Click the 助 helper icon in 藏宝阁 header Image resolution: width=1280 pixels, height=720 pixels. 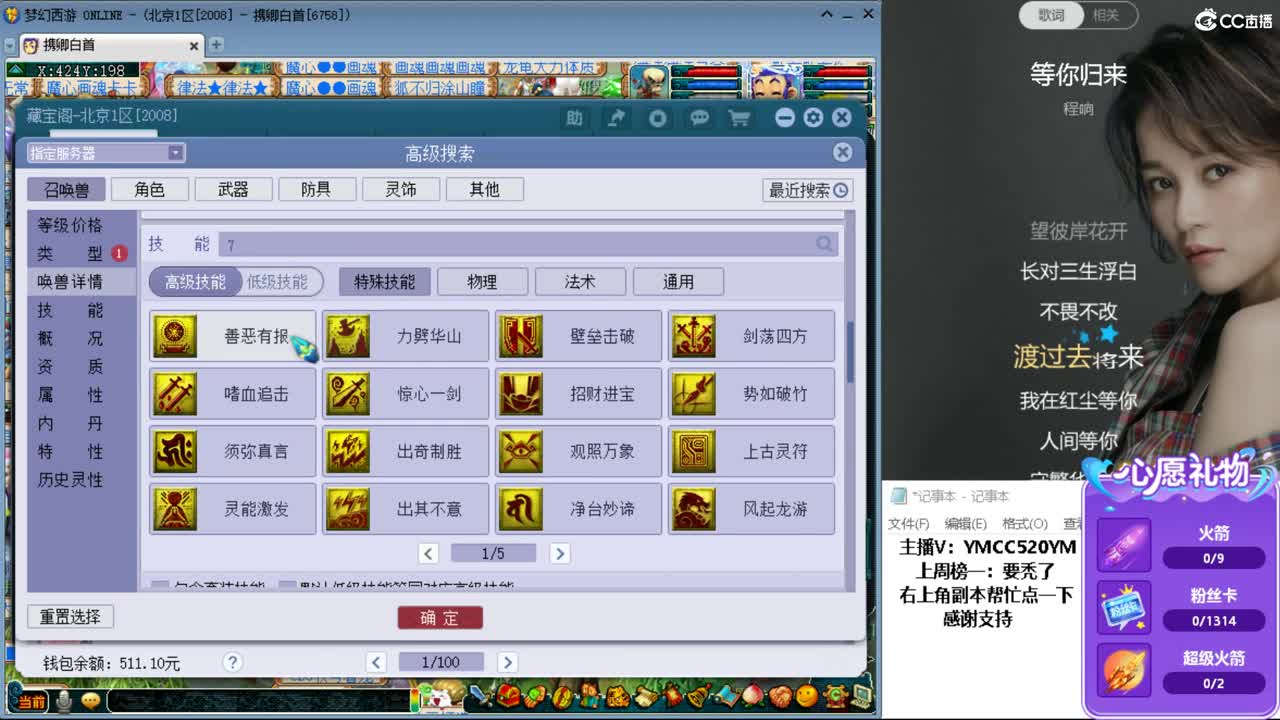pyautogui.click(x=574, y=118)
